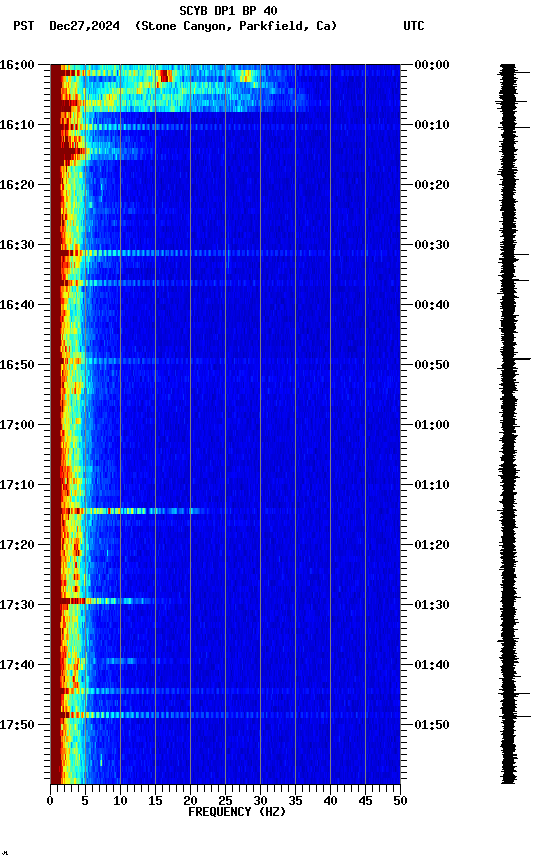This screenshot has width=552, height=864.
Task: Click the PST time label 16:30
Action: [17, 245]
